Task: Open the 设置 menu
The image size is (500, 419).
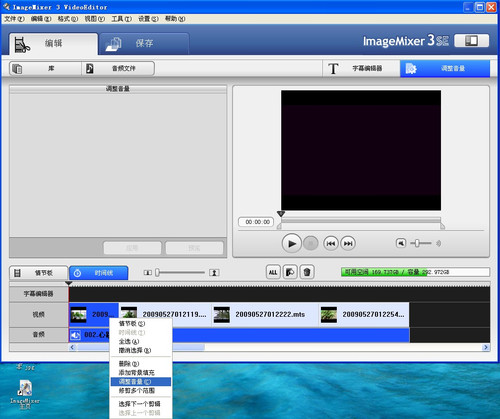Action: (148, 19)
